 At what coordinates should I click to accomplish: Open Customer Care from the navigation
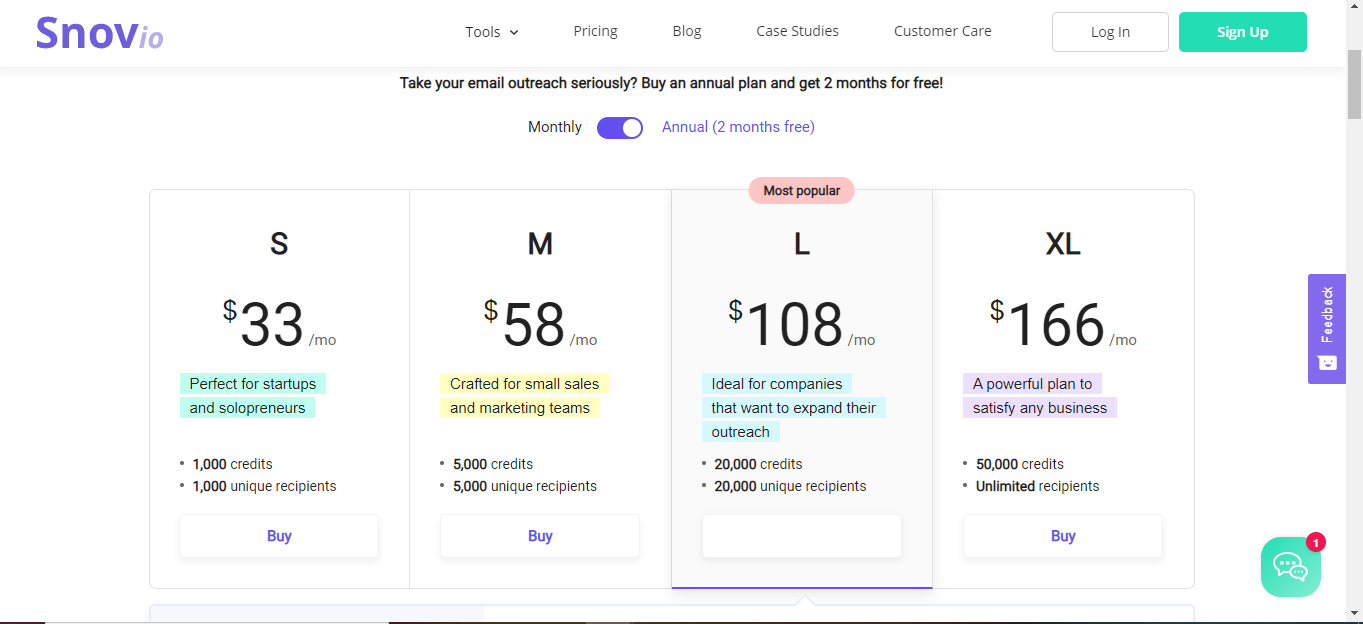point(942,31)
